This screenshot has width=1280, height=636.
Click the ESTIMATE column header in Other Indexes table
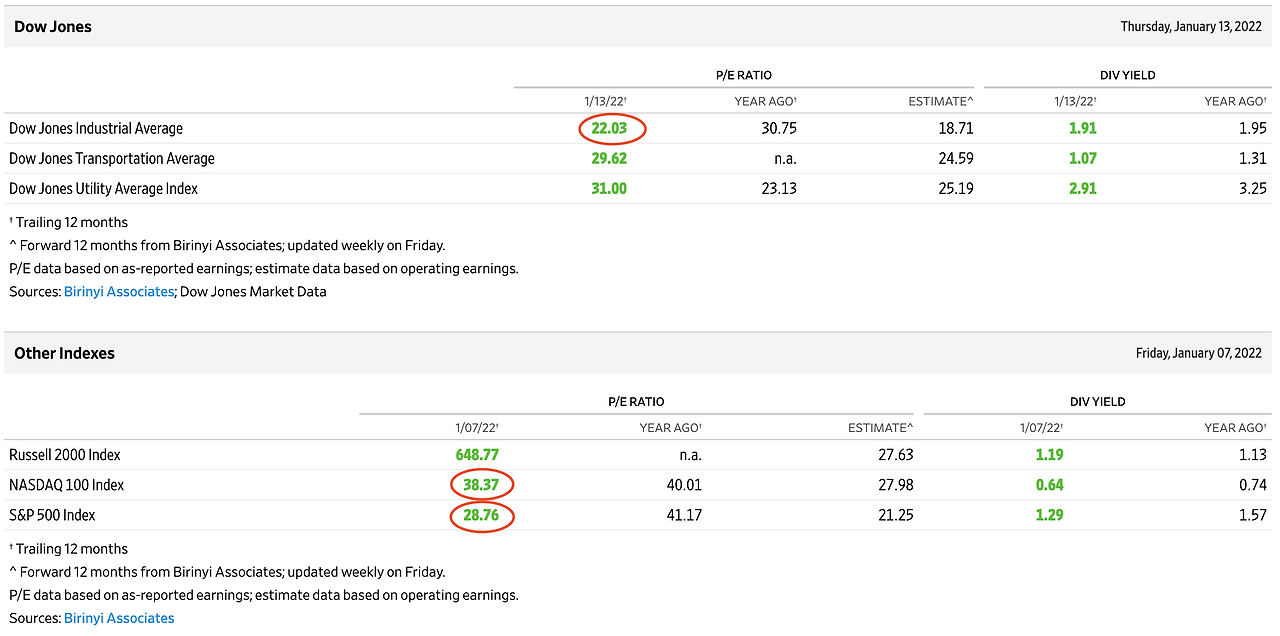[881, 427]
